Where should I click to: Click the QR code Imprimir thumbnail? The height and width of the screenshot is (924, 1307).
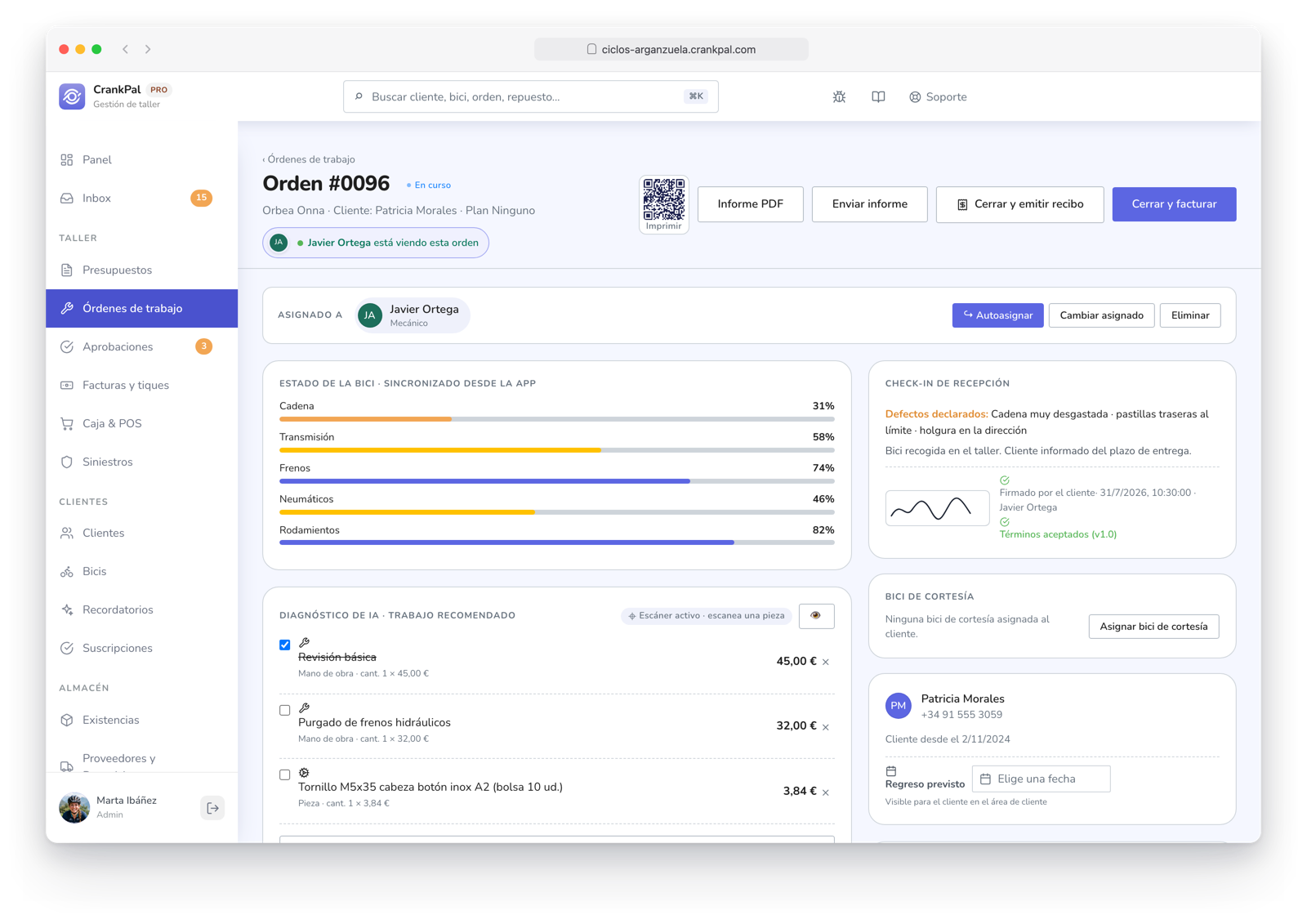663,204
